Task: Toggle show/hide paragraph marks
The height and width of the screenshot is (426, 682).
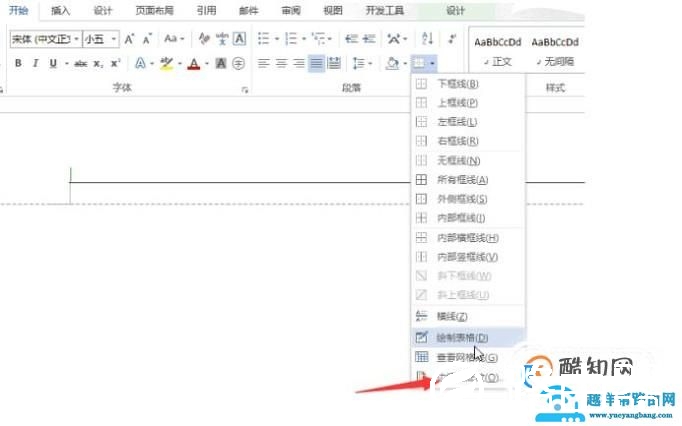Action: [x=452, y=39]
